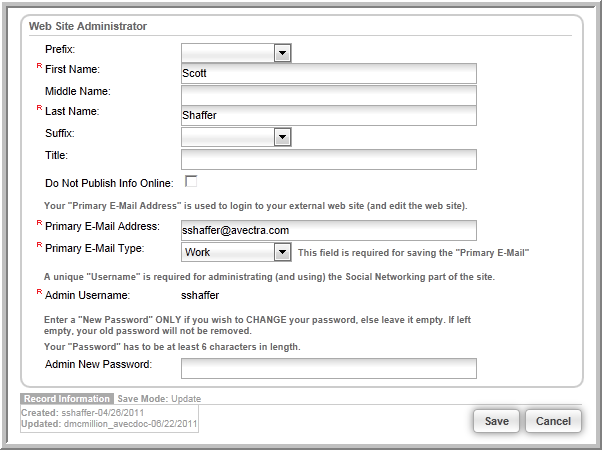Image resolution: width=602 pixels, height=450 pixels.
Task: Click the Last Name field containing Shaffer
Action: [329, 116]
